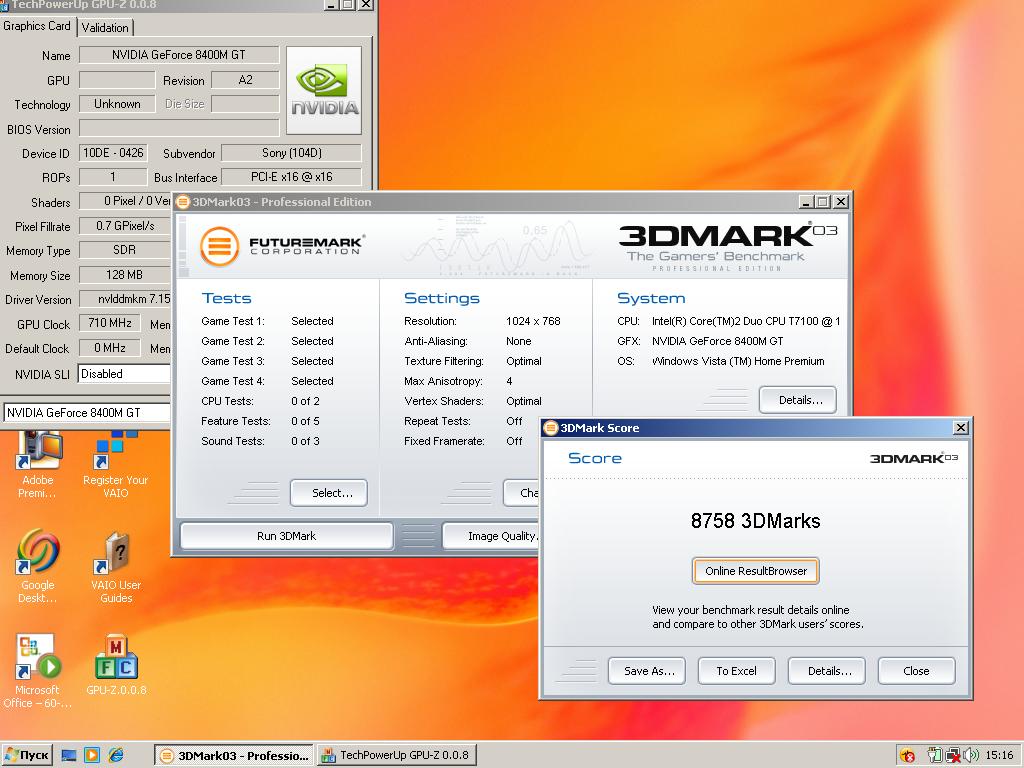1024x768 pixels.
Task: Click Image Quality button in 3DMark03
Action: click(x=492, y=536)
